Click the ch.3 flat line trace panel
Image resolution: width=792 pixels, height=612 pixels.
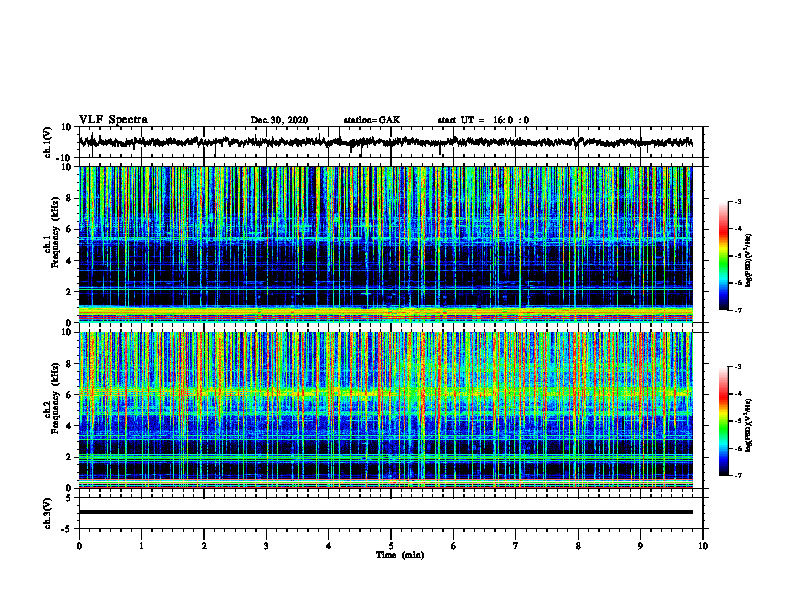391,513
